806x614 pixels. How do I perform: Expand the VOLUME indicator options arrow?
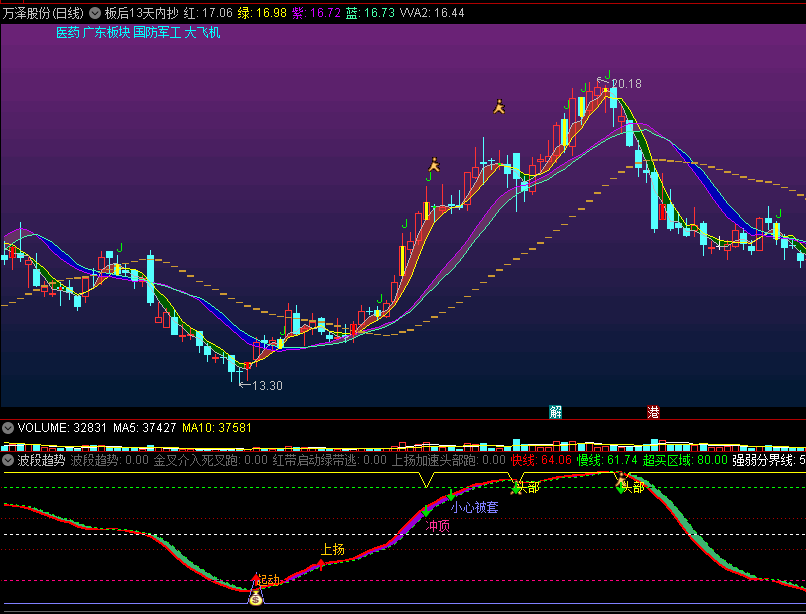[x=8, y=428]
